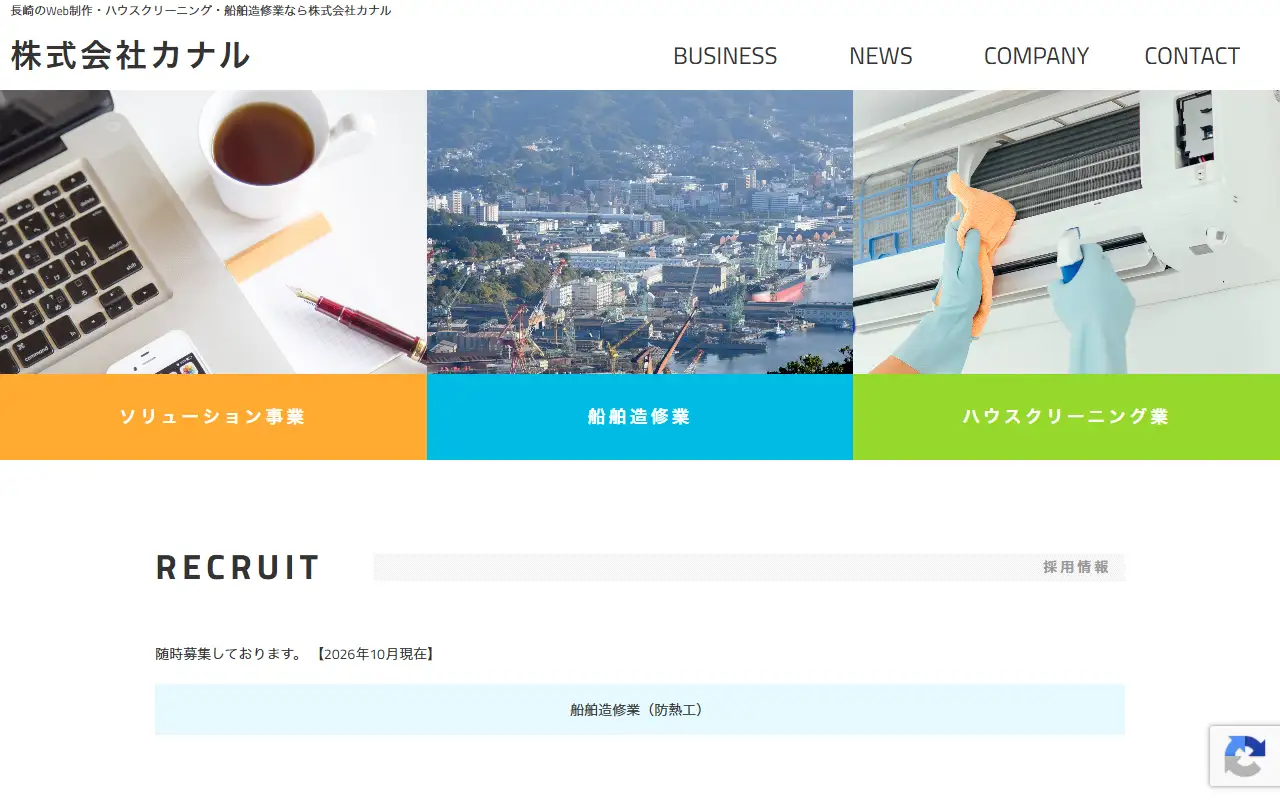The width and height of the screenshot is (1280, 800).
Task: Open the orange ソリューション事業 banner
Action: coord(213,417)
